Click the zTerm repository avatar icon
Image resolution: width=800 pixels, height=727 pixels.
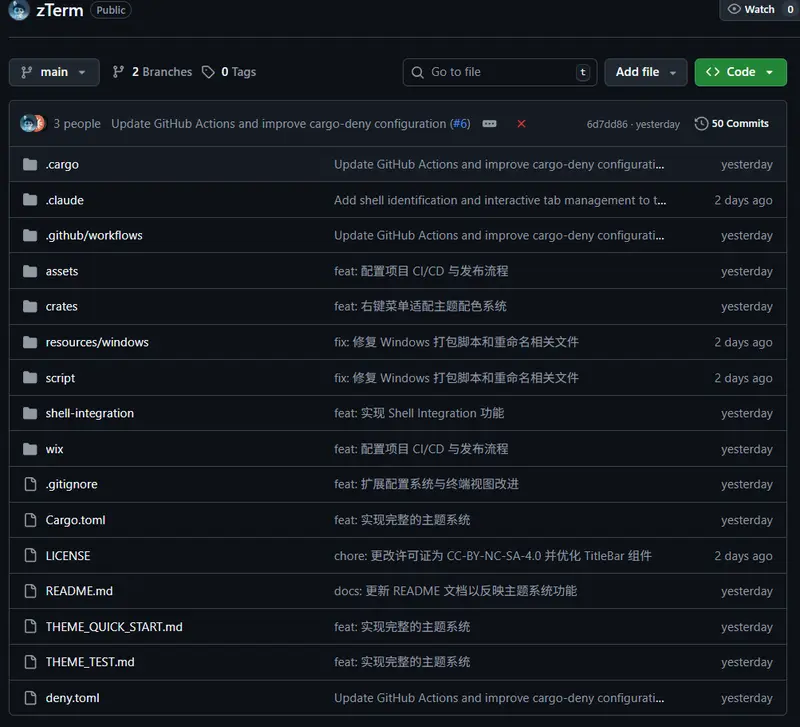click(x=18, y=10)
